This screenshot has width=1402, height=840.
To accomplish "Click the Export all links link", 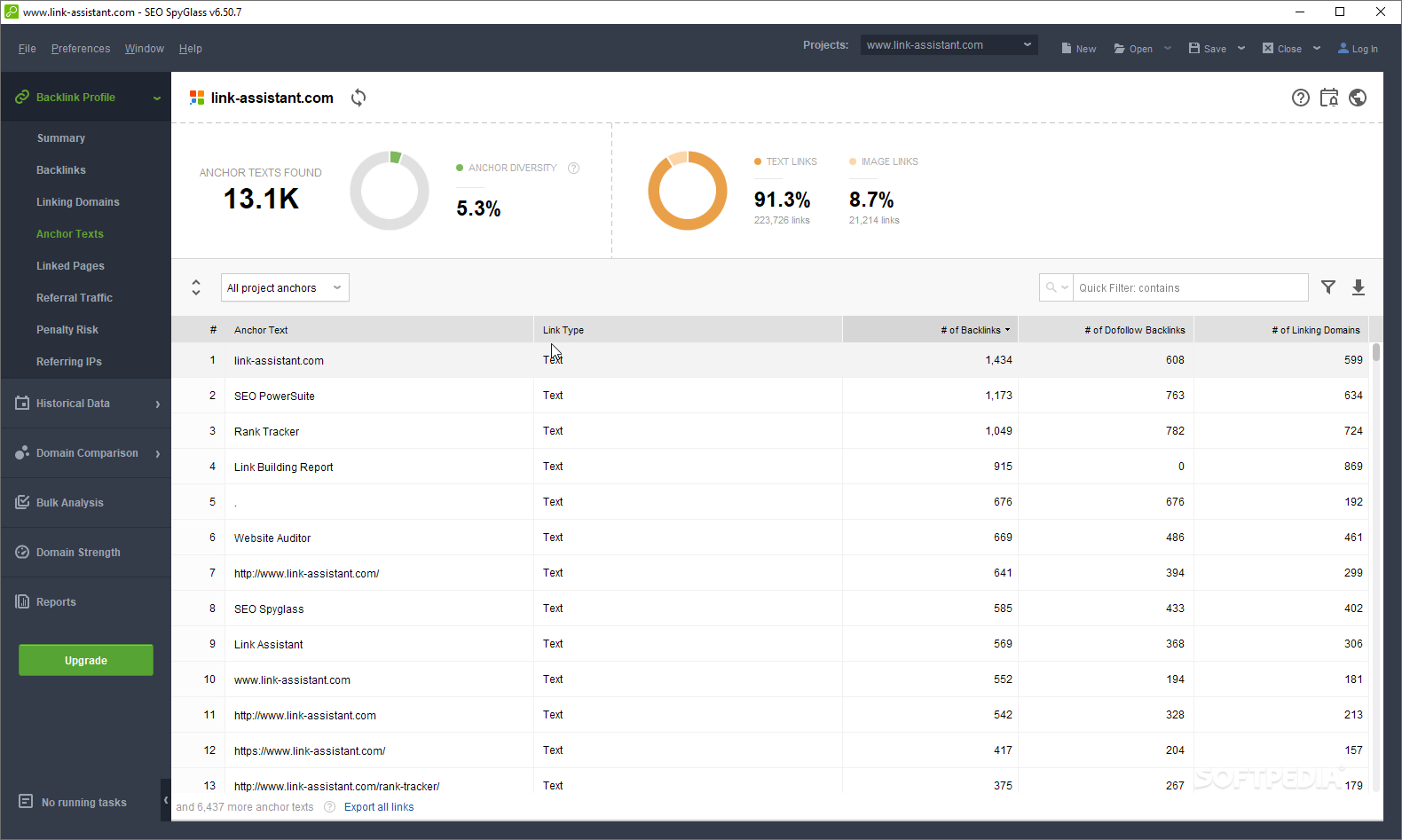I will click(x=379, y=807).
